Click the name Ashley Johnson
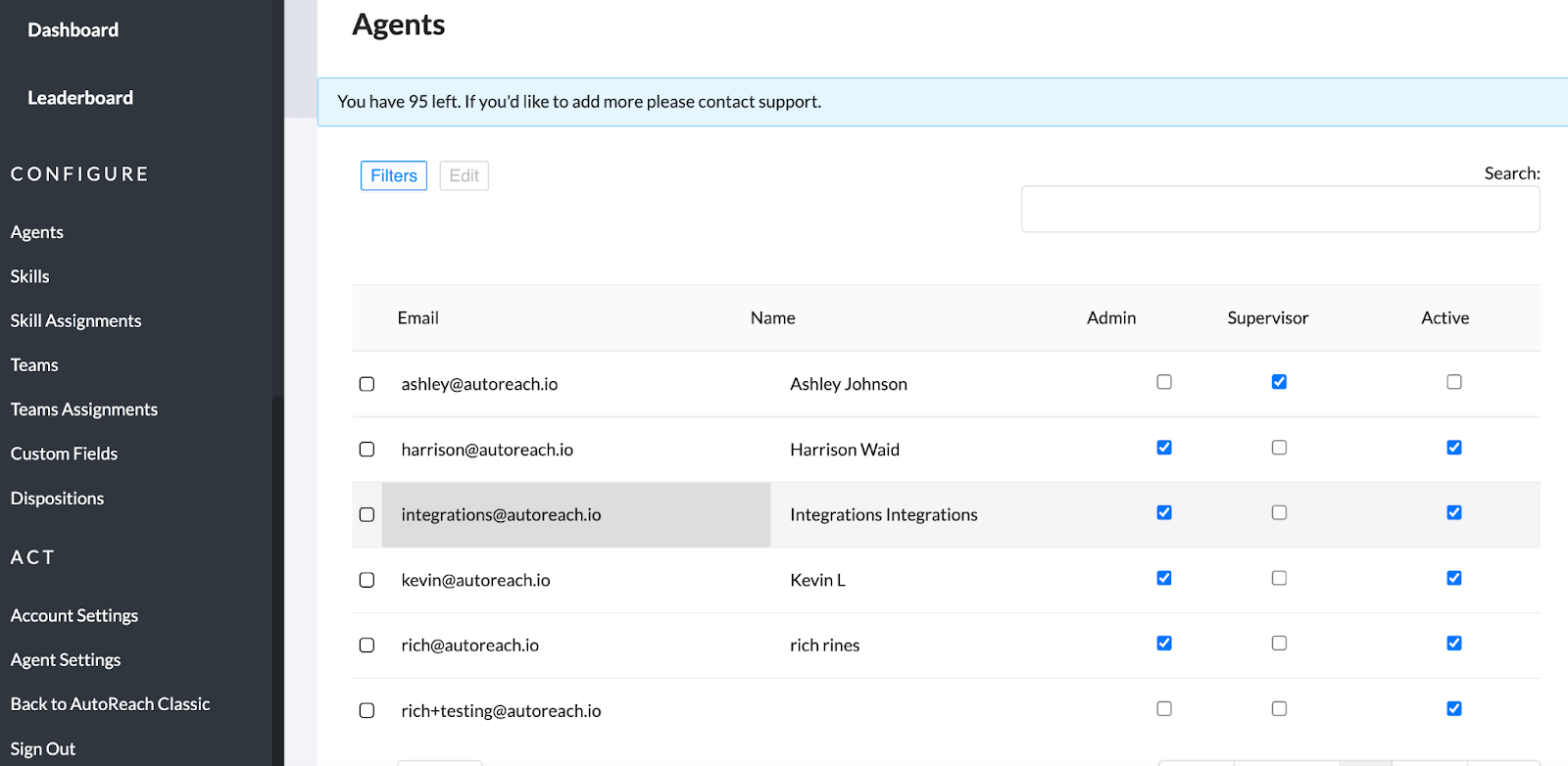Image resolution: width=1568 pixels, height=766 pixels. point(849,384)
